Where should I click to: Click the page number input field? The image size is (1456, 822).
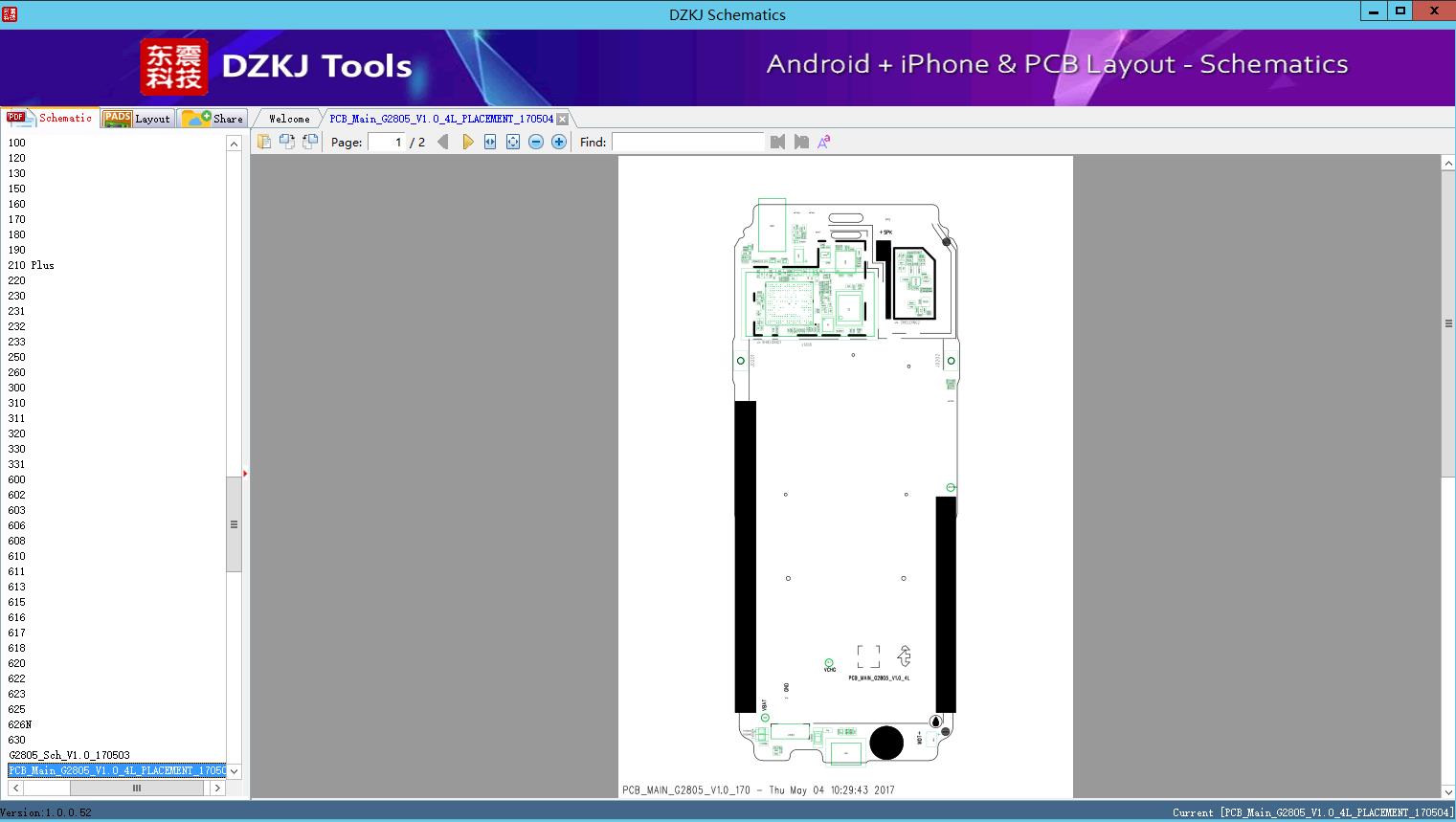(387, 142)
